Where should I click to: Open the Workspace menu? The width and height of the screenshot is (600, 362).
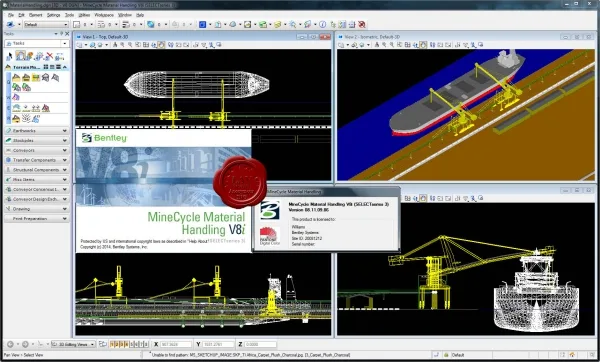(x=104, y=15)
